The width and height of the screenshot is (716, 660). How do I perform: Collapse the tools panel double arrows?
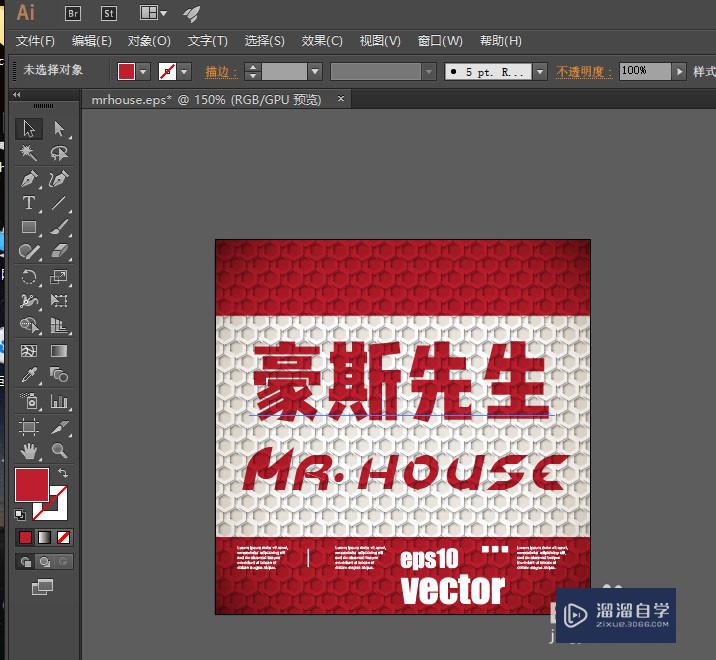tap(17, 95)
